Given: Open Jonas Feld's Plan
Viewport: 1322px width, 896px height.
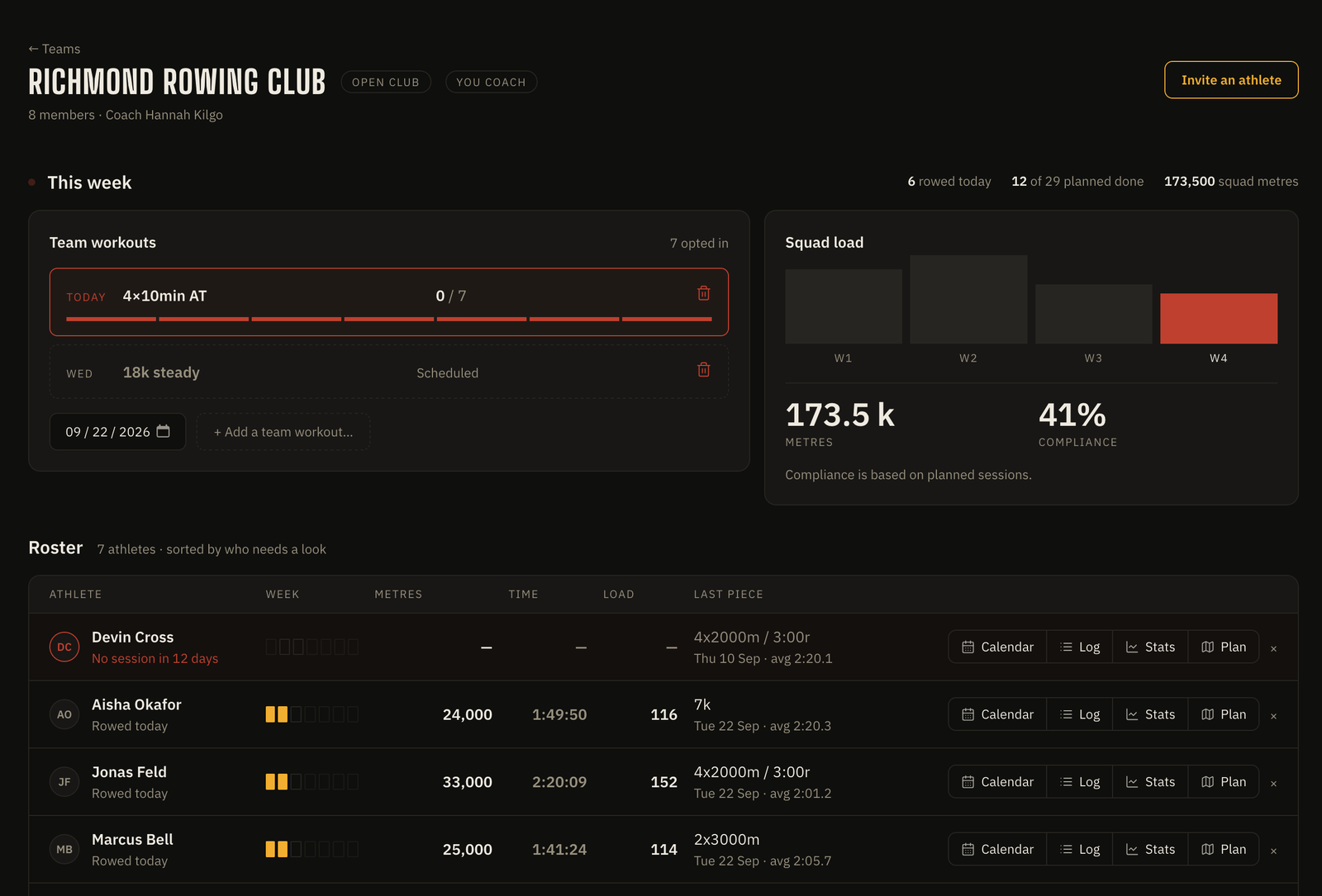Looking at the screenshot, I should tap(1224, 781).
